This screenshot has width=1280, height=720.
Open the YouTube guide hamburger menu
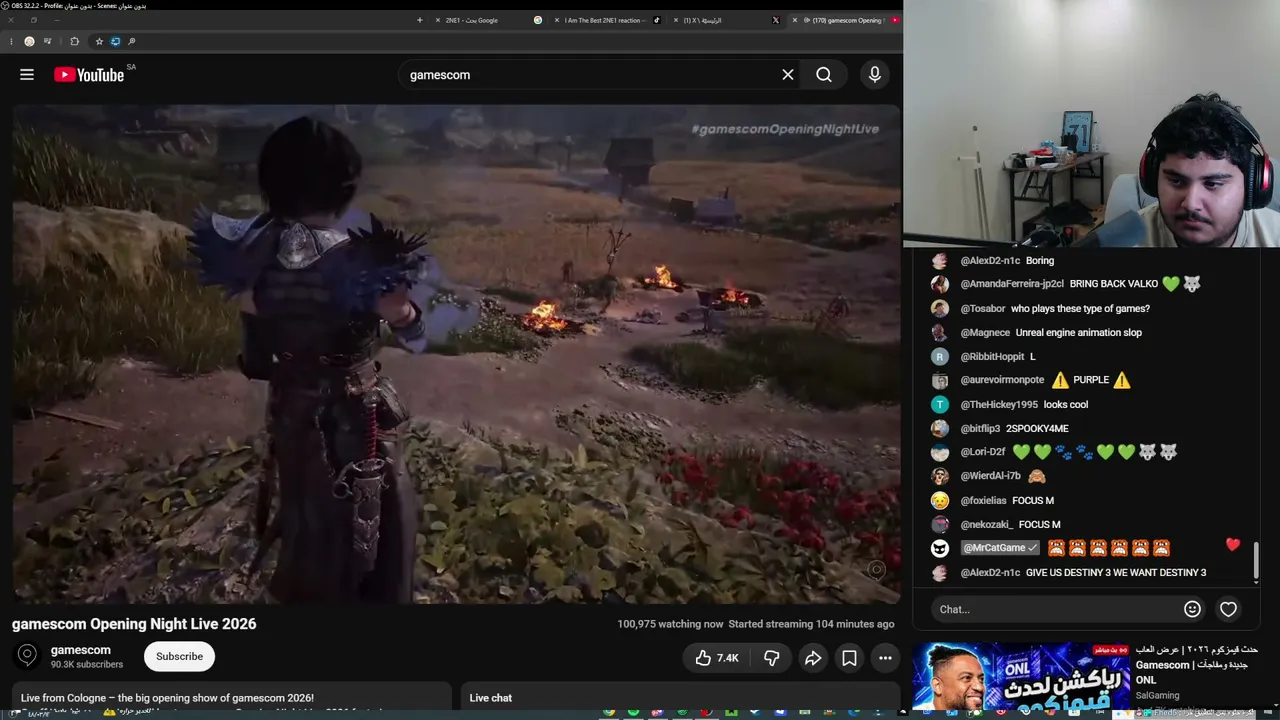[x=27, y=75]
